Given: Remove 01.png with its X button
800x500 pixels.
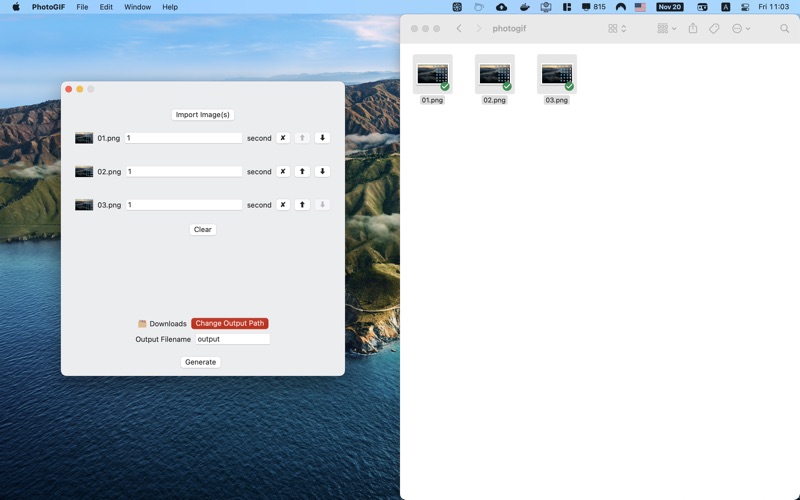Looking at the screenshot, I should (x=283, y=138).
